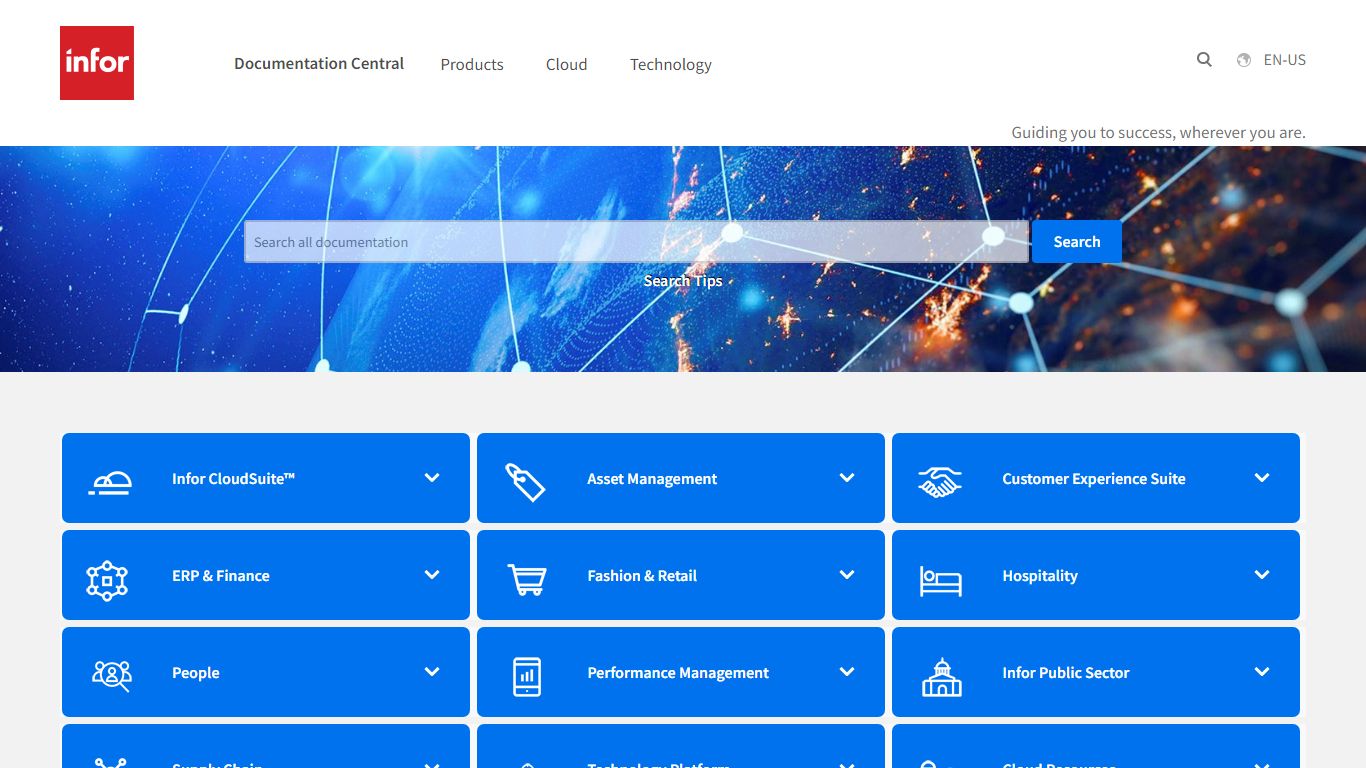The height and width of the screenshot is (768, 1366).
Task: Select the Performance Management label
Action: click(678, 673)
